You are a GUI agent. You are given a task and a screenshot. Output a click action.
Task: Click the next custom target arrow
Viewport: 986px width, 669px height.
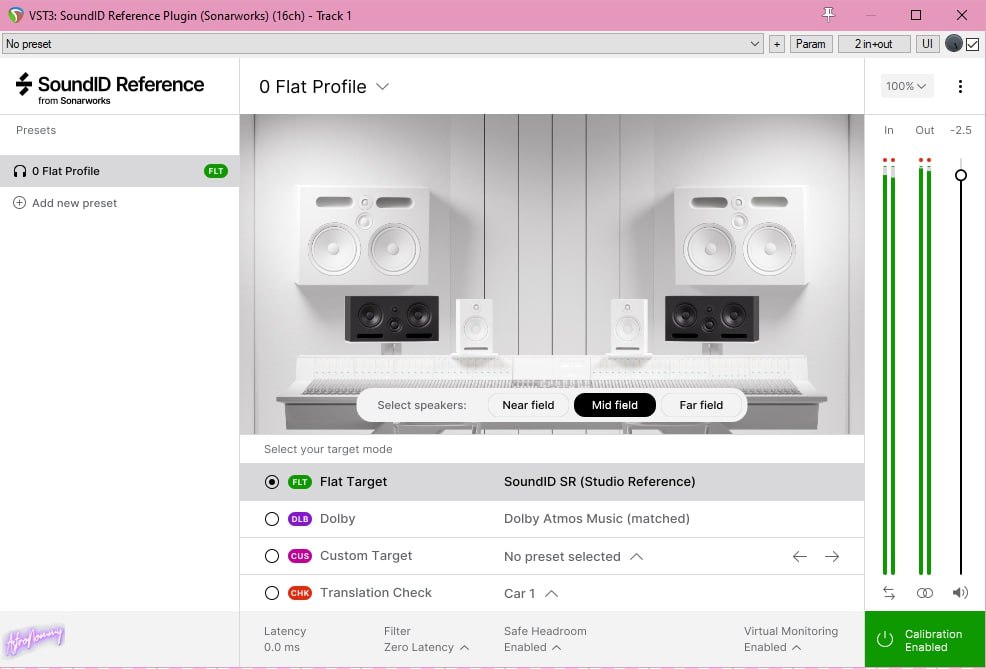click(832, 556)
